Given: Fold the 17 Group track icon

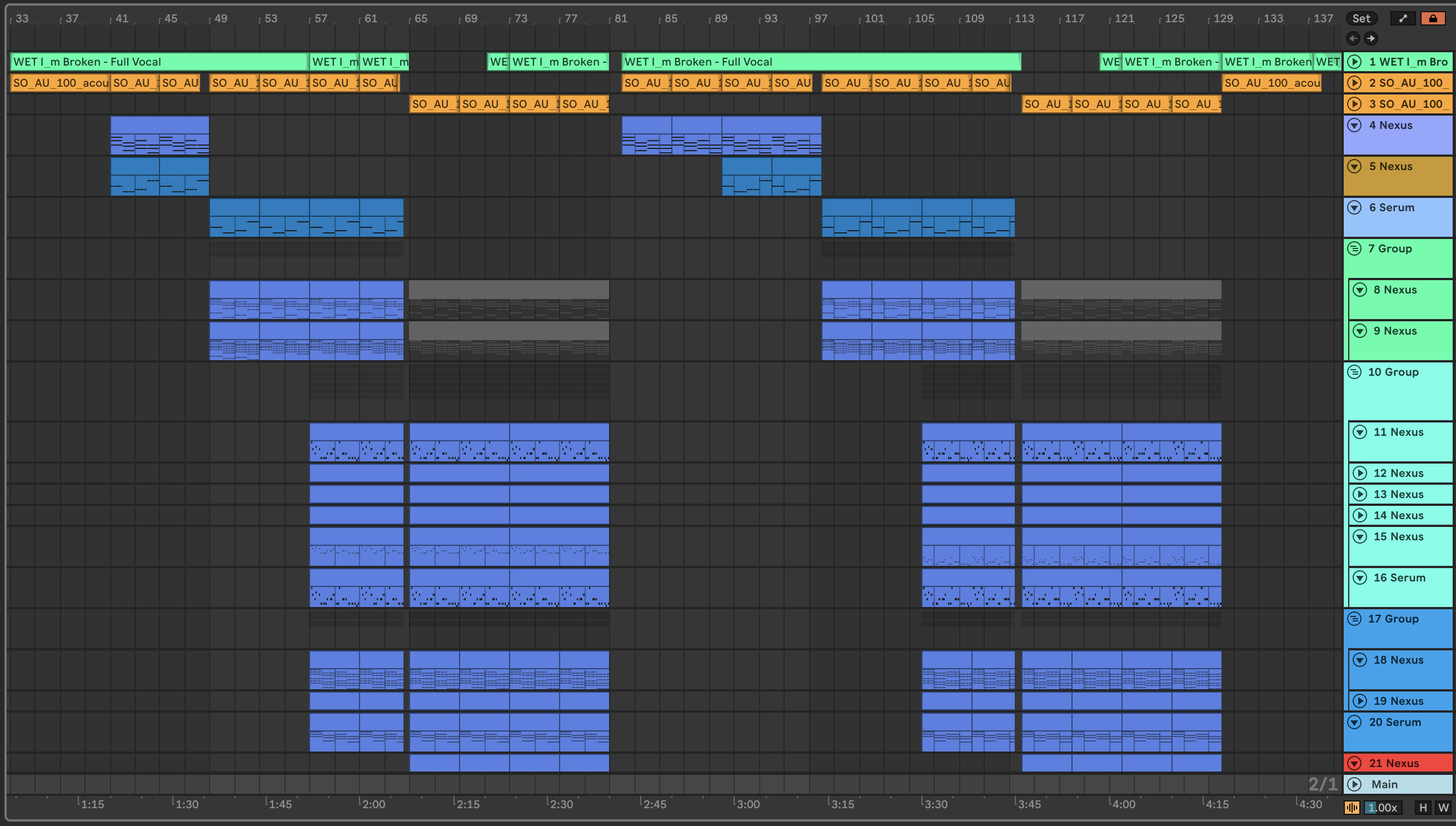Looking at the screenshot, I should [x=1354, y=619].
